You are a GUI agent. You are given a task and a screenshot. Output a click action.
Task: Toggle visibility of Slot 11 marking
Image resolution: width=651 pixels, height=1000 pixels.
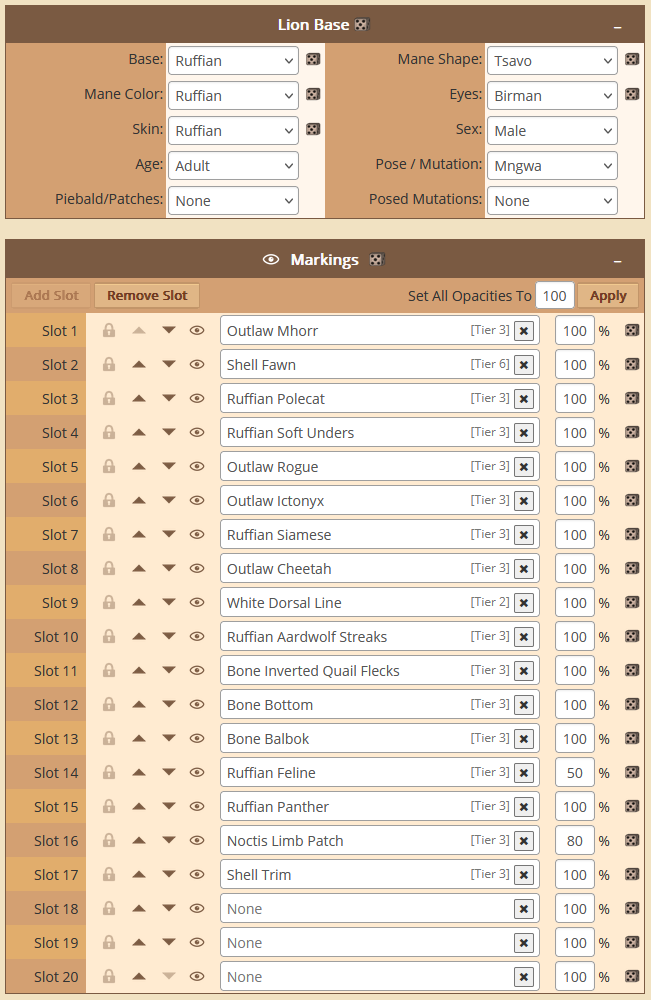(x=197, y=670)
